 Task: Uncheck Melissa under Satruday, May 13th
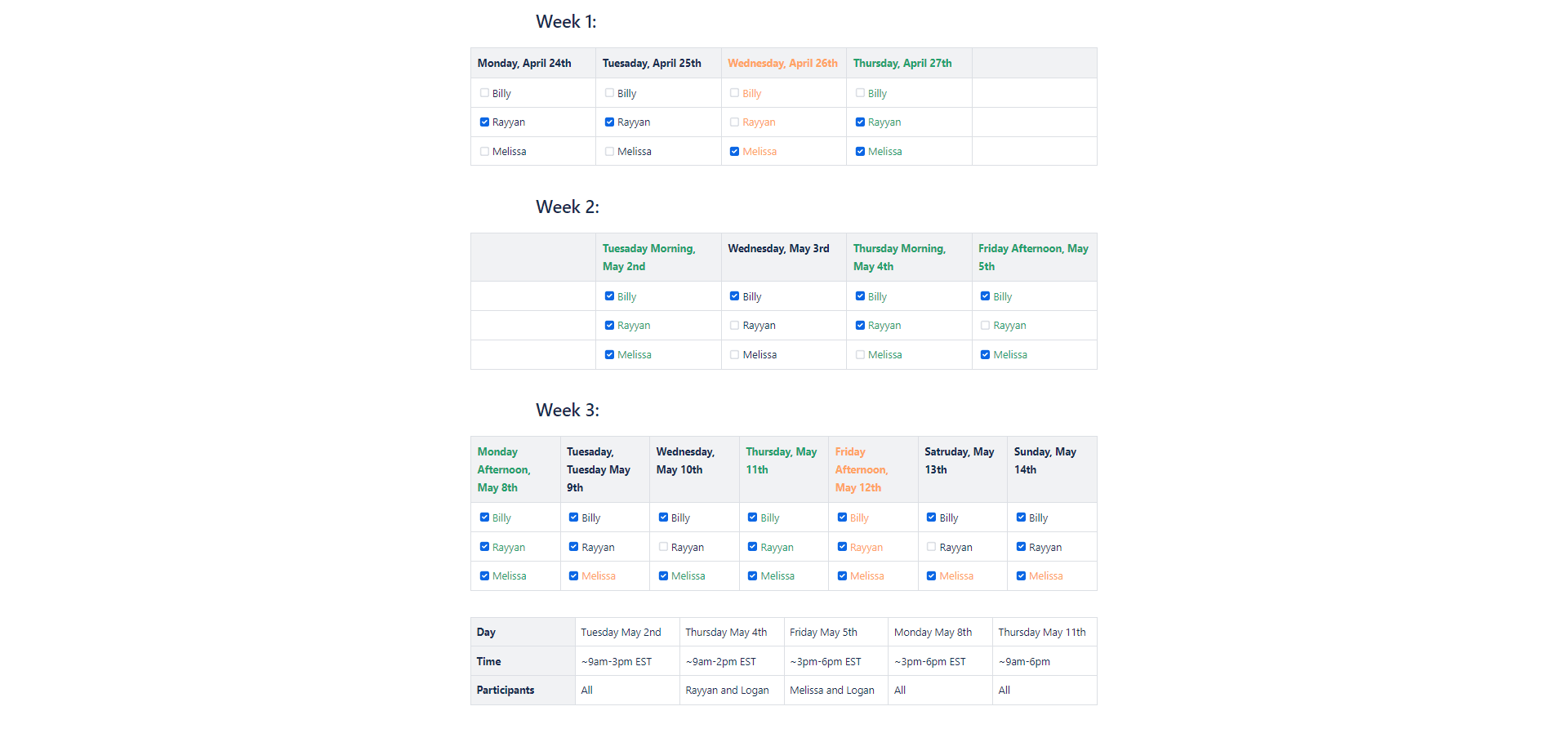point(931,575)
